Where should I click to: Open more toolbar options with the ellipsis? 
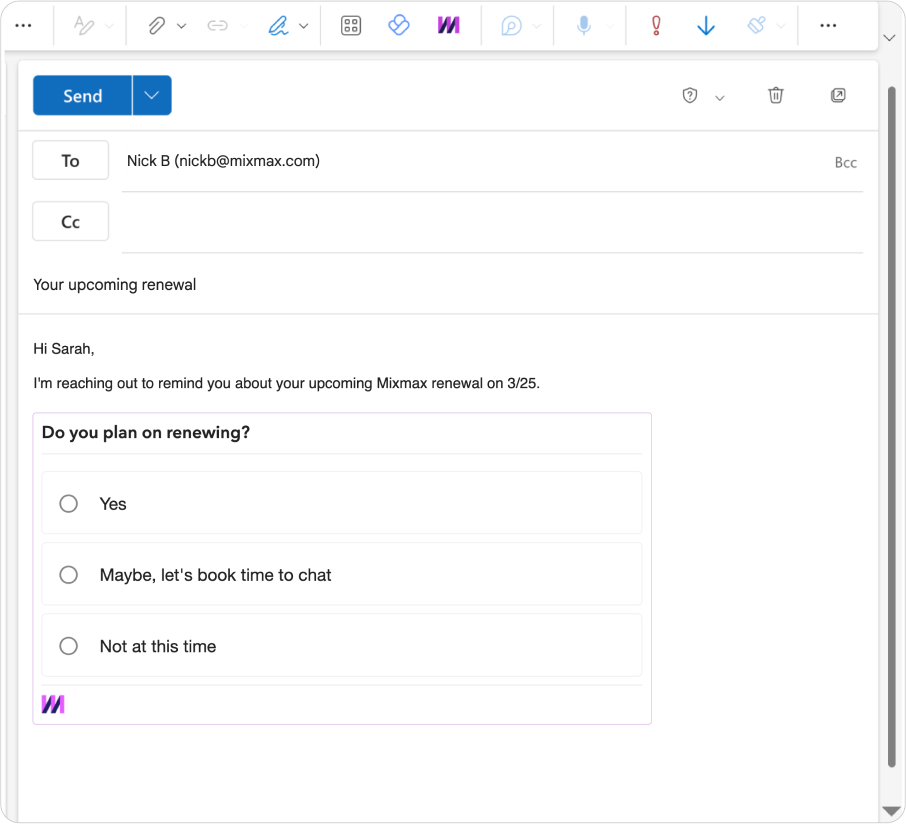(x=828, y=25)
